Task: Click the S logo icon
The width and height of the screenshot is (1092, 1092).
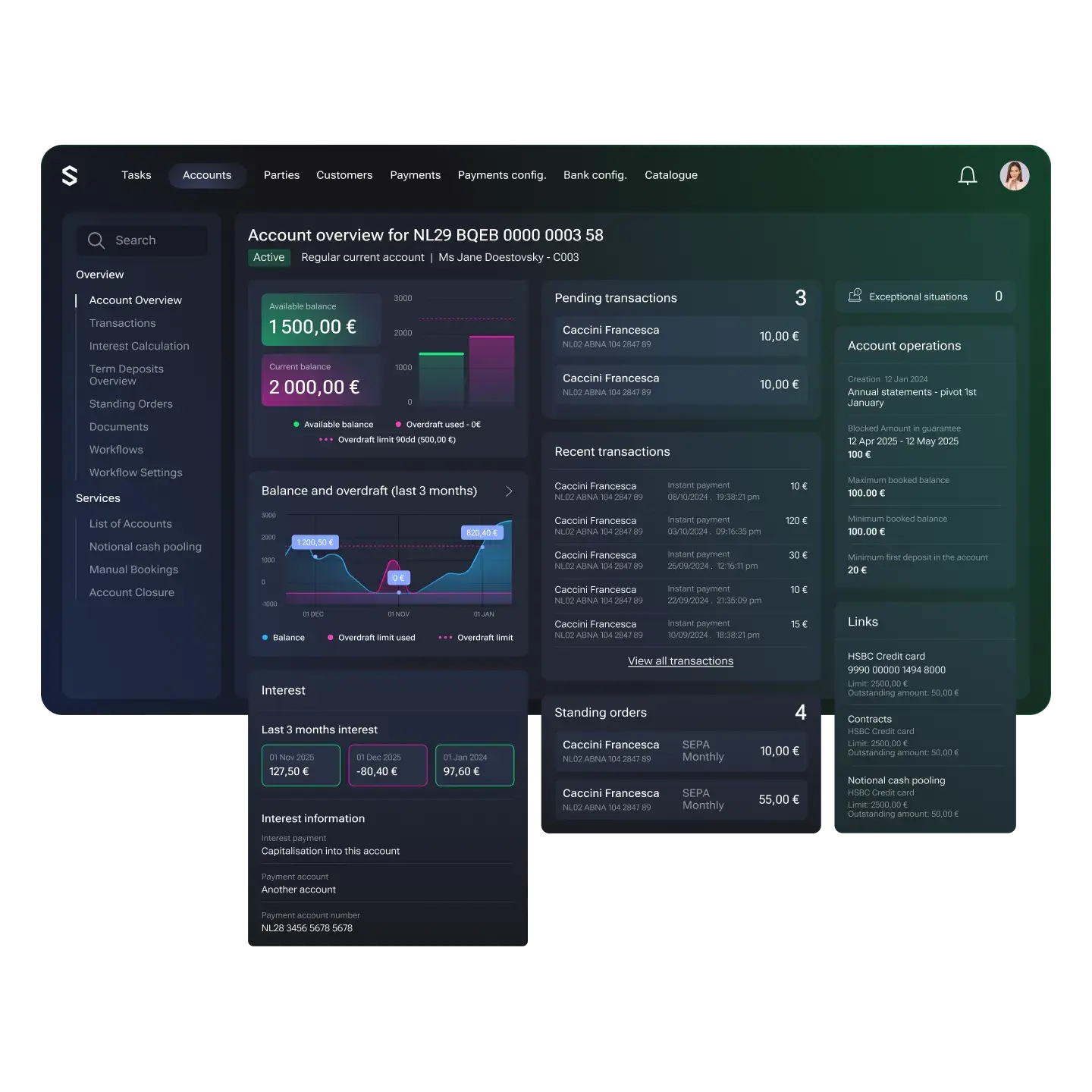Action: pos(70,176)
